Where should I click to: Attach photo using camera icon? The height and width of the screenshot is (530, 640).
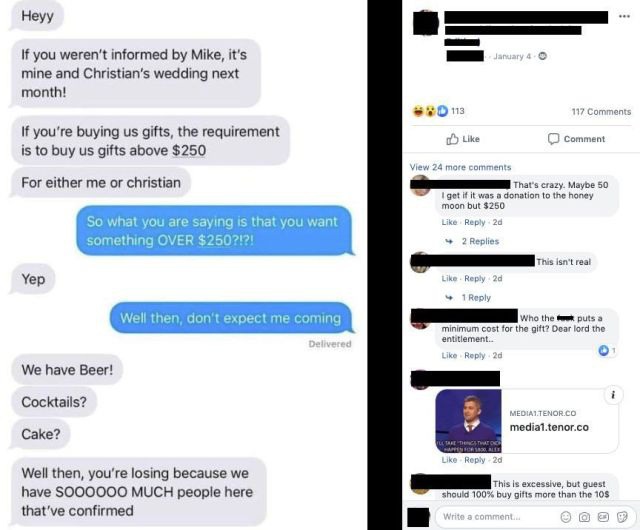coord(584,517)
